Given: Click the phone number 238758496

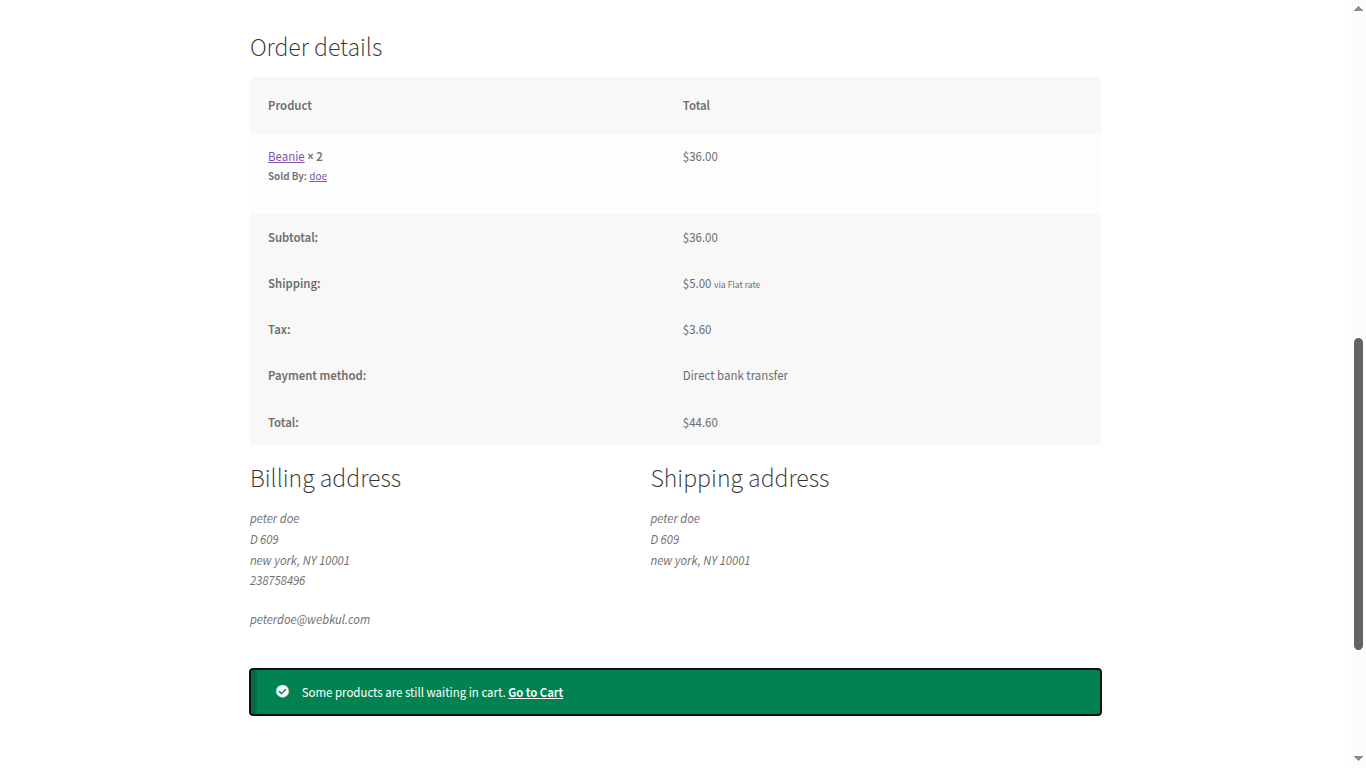Looking at the screenshot, I should pos(277,580).
